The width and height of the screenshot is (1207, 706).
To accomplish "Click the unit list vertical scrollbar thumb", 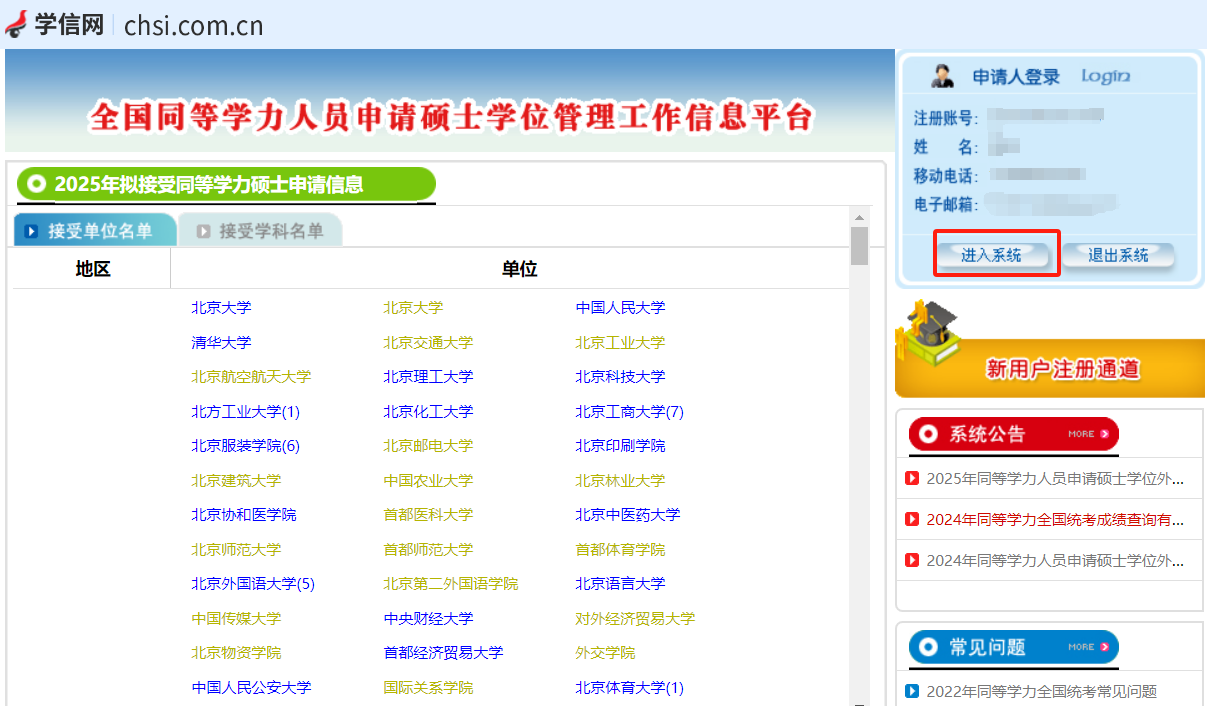I will pos(859,246).
